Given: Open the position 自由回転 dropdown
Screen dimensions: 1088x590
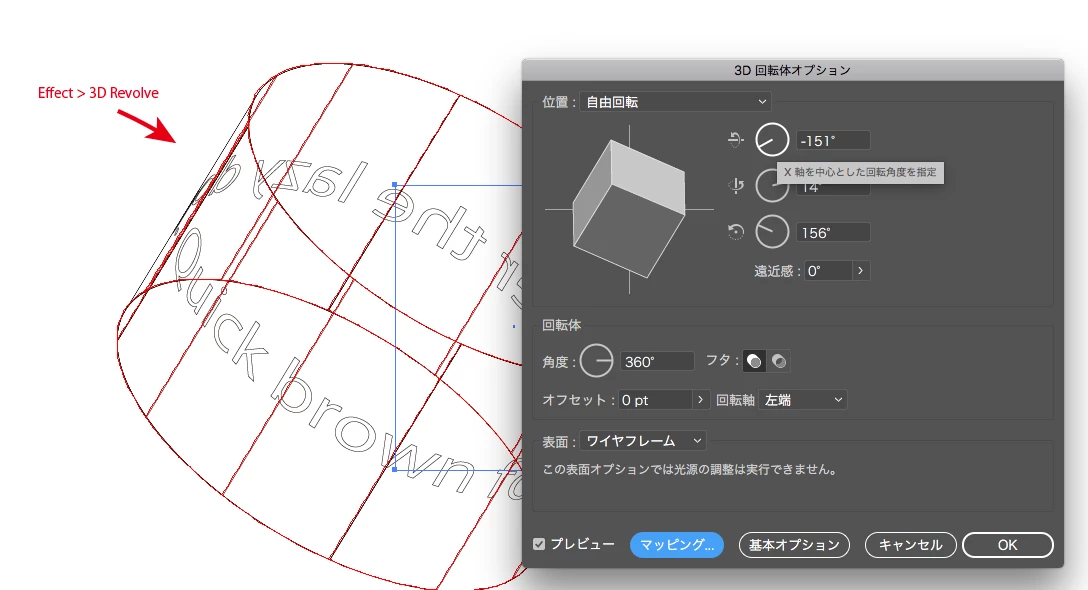Looking at the screenshot, I should click(676, 102).
